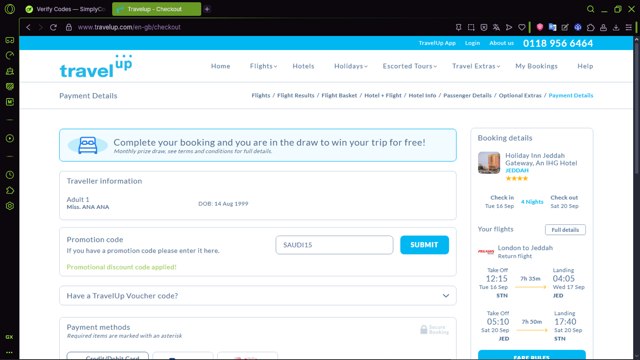Open the note-edit extension icon

pyautogui.click(x=565, y=27)
